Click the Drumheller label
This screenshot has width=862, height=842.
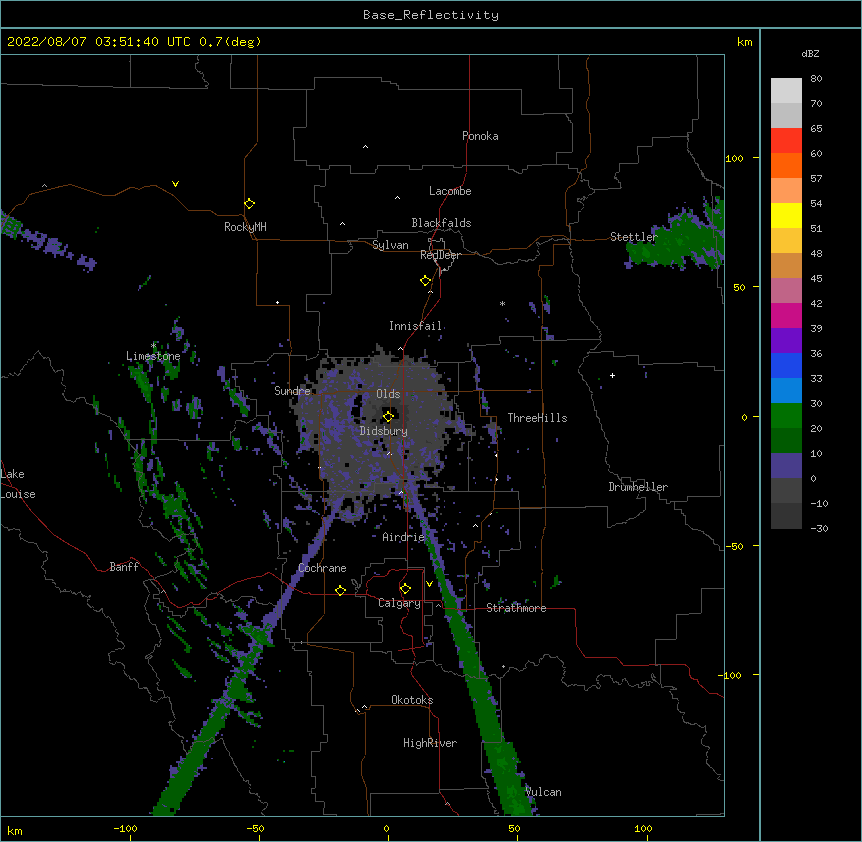(638, 487)
